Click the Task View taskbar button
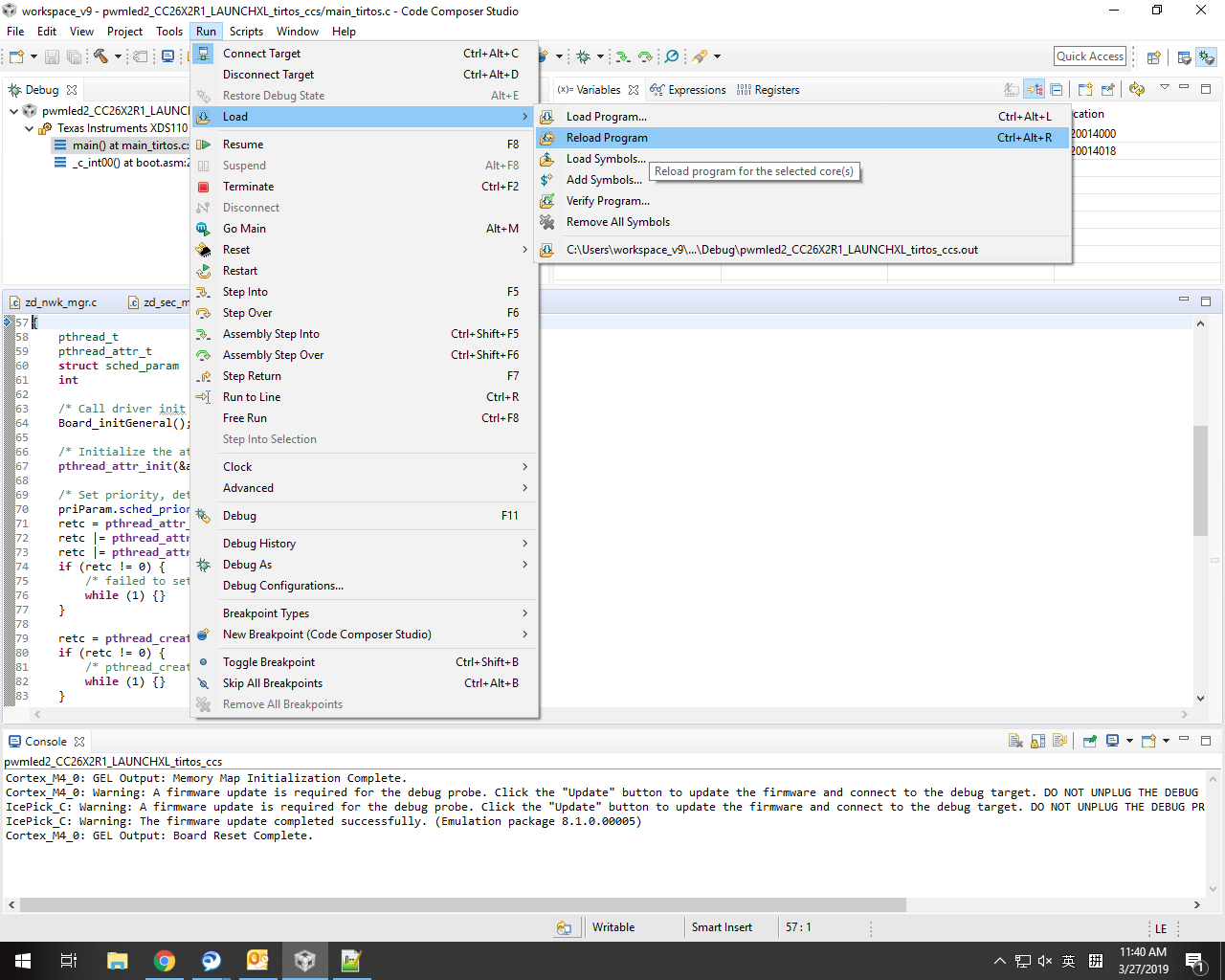The height and width of the screenshot is (980, 1225). pos(69,961)
